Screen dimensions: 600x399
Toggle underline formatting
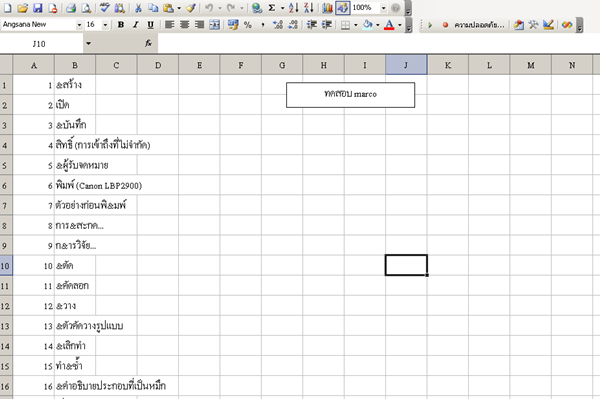point(150,25)
